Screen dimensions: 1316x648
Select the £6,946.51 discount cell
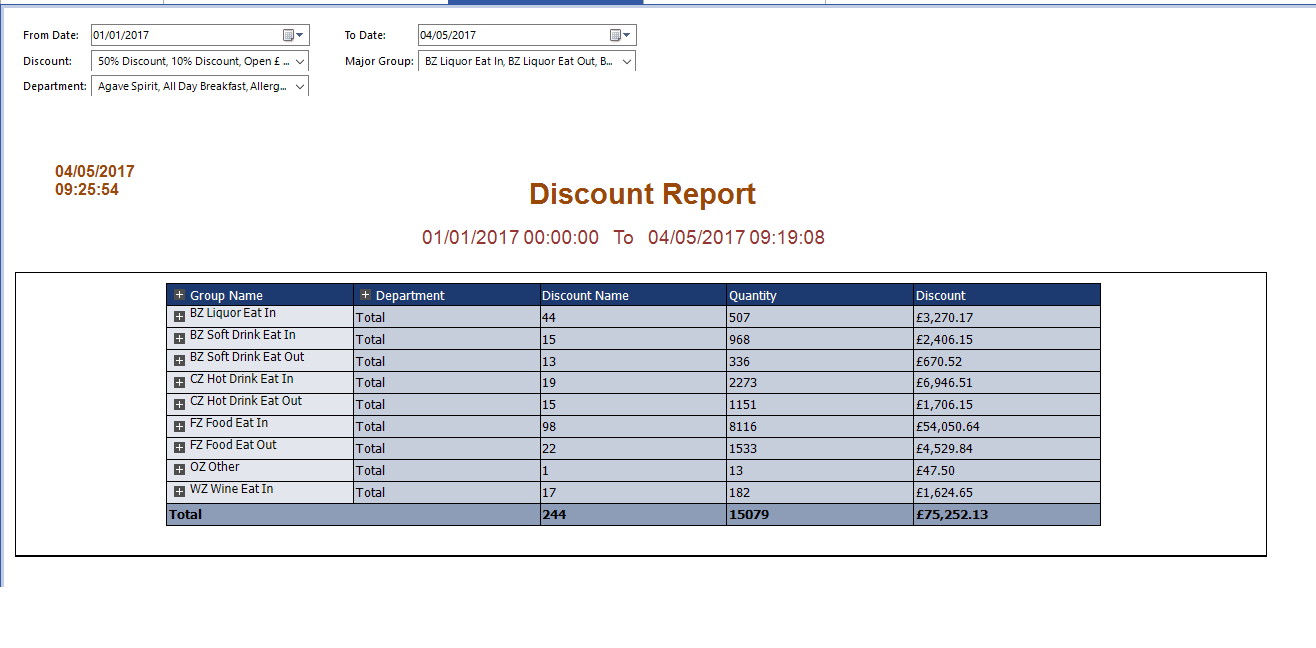(x=1007, y=382)
